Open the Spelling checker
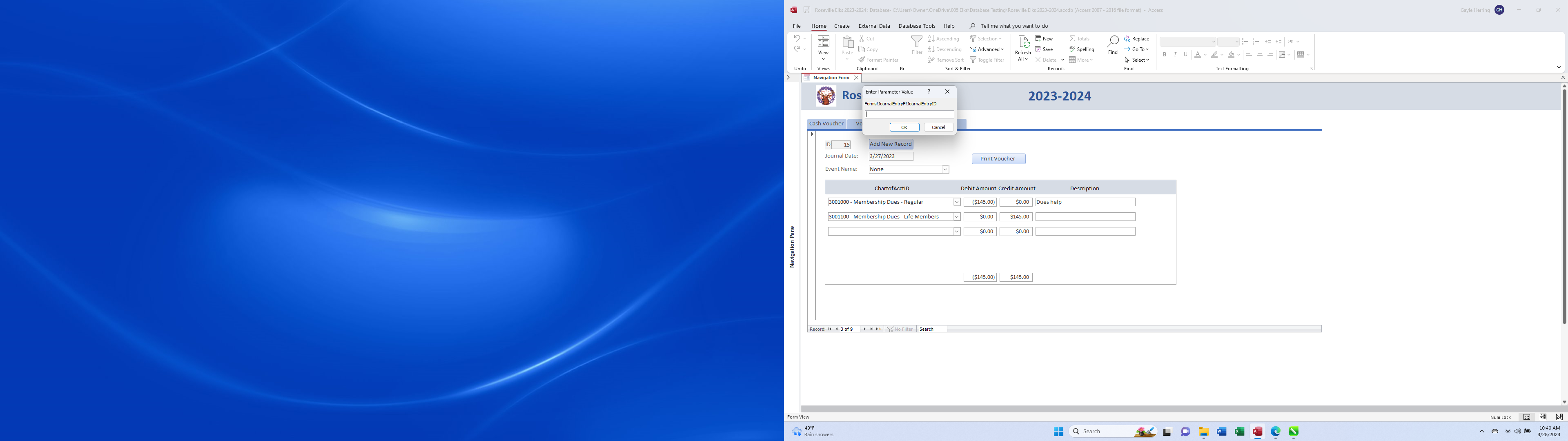 click(1082, 49)
